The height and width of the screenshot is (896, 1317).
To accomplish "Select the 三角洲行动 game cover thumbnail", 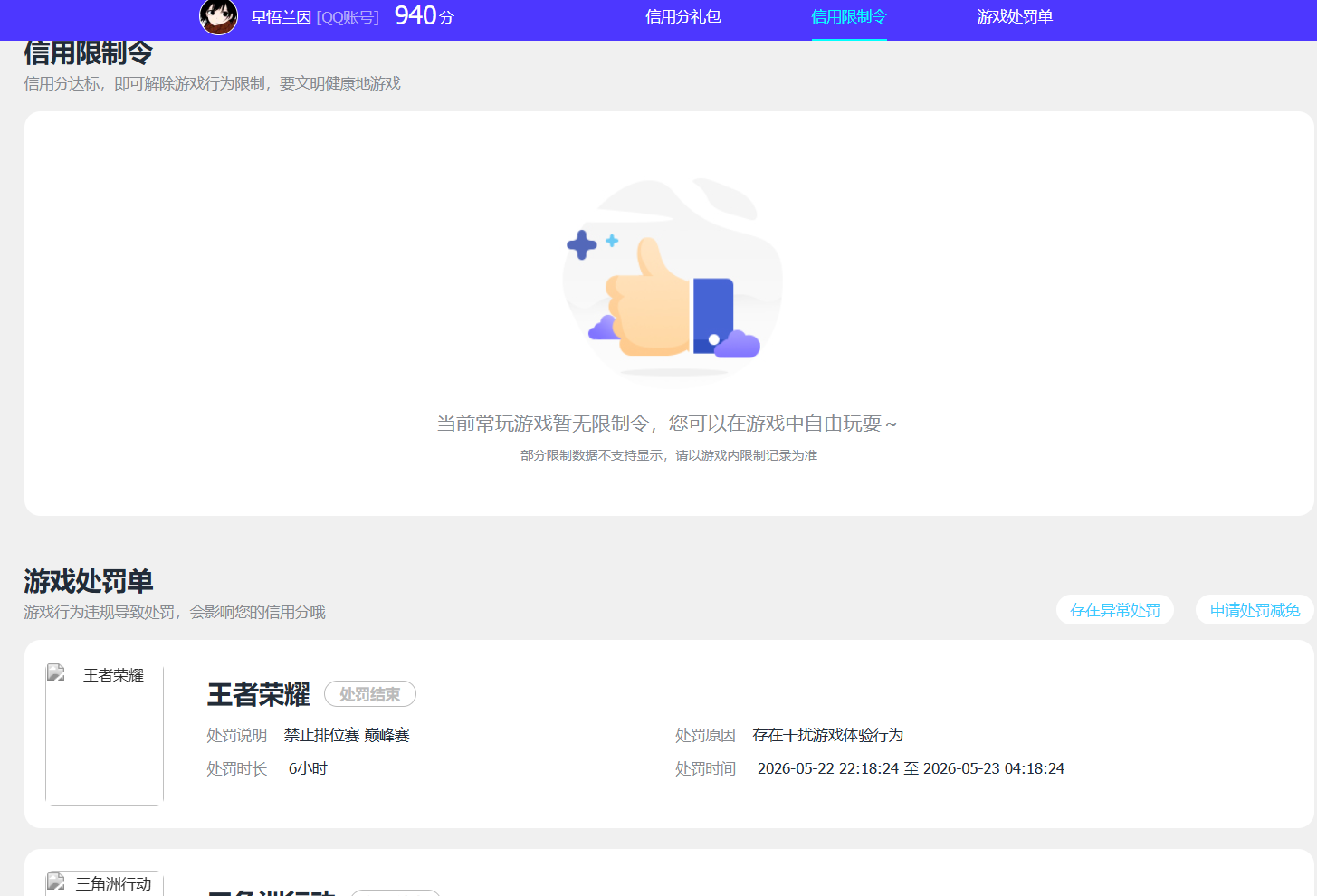I will (104, 883).
